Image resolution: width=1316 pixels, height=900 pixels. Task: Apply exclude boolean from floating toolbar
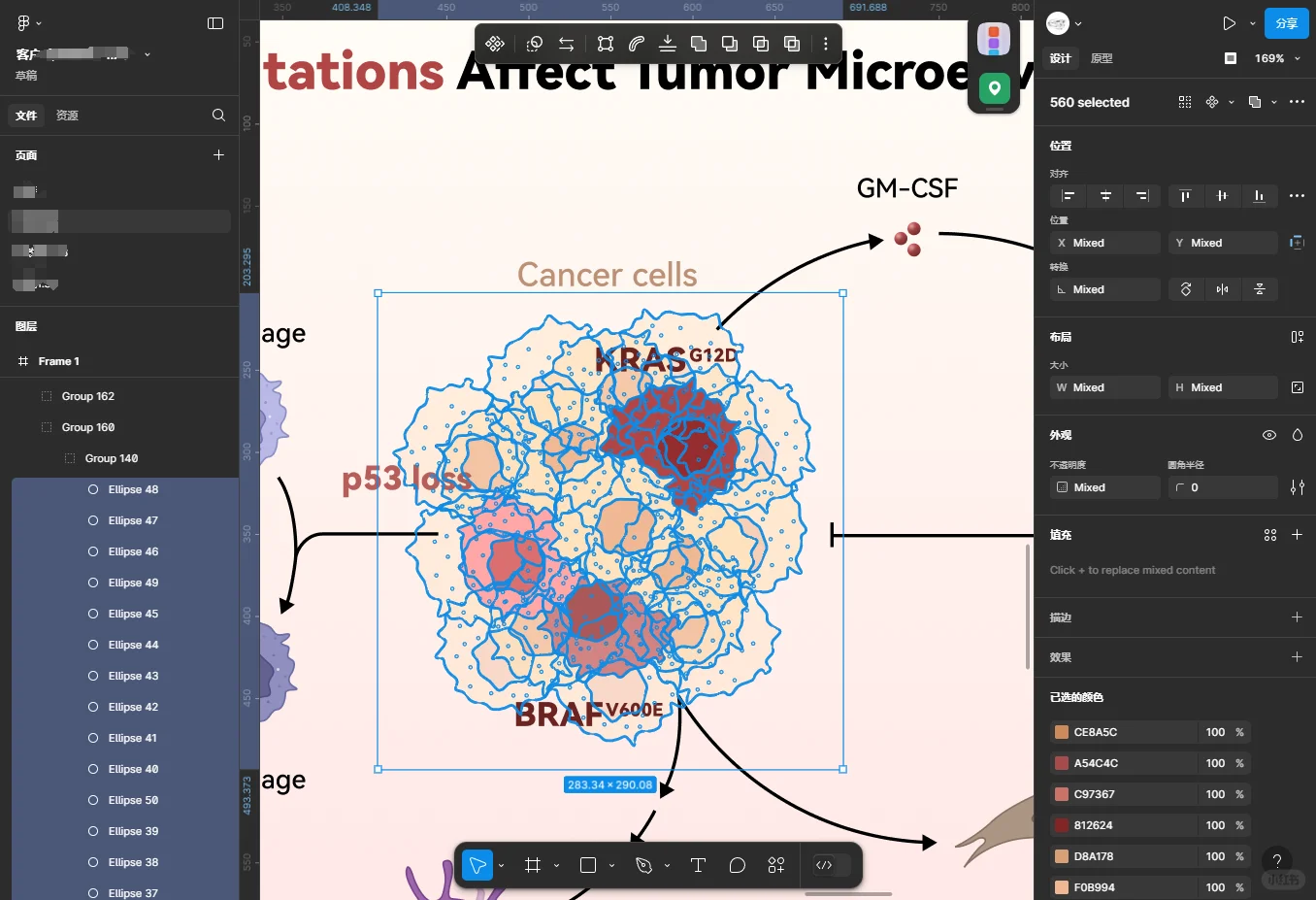coord(792,44)
